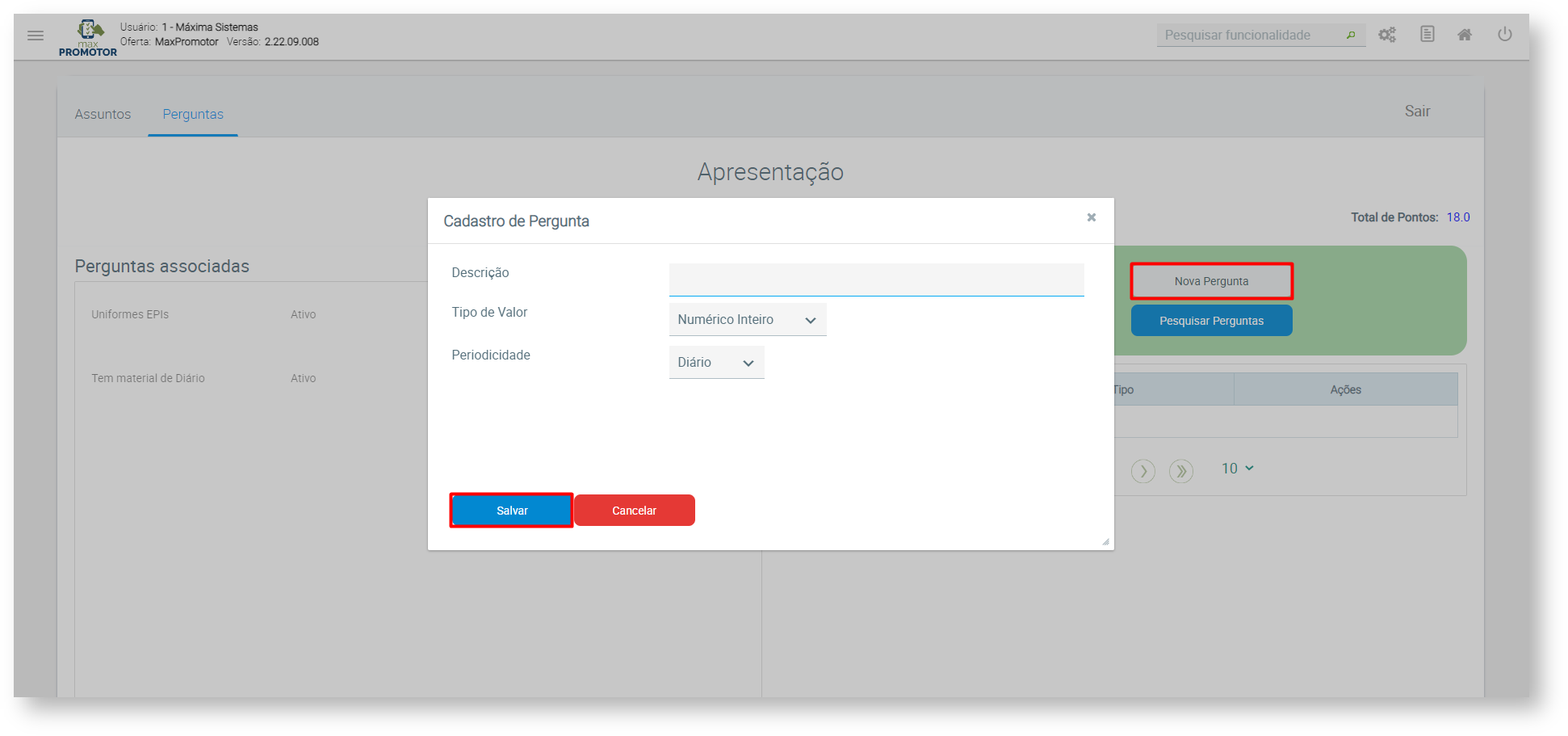Click the Ações column header
Screen dimensions: 1568x736
pos(1346,389)
